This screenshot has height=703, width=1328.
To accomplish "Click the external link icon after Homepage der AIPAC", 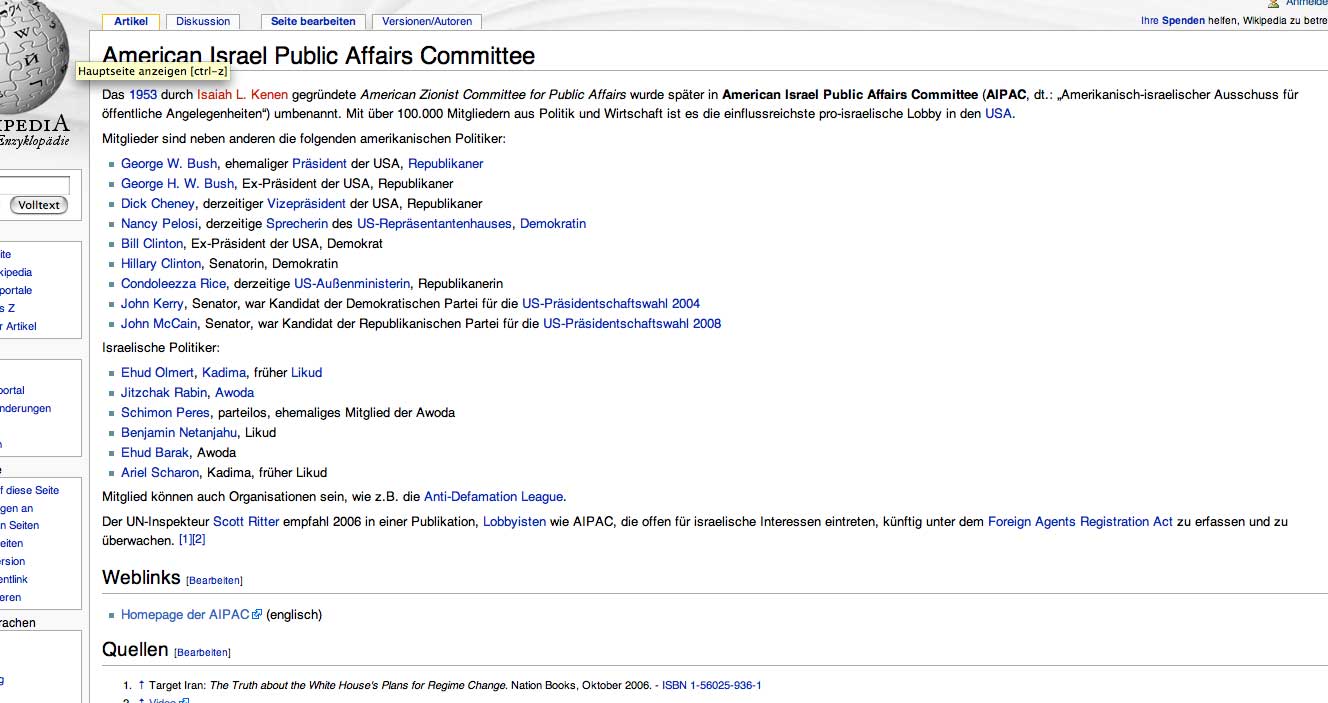I will [257, 615].
